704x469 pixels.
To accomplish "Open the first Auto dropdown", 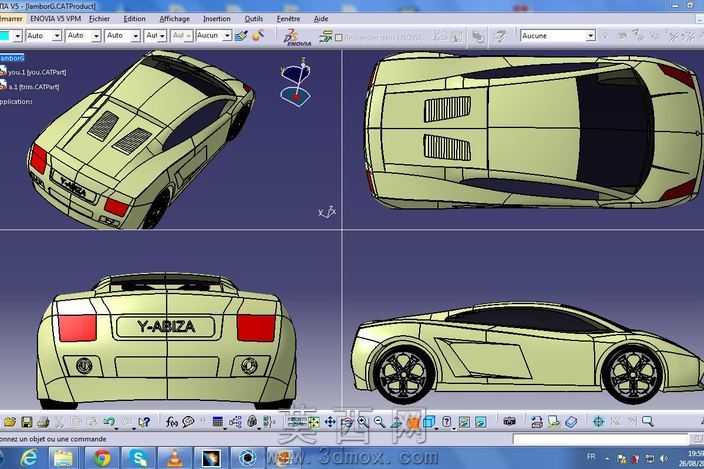I will pyautogui.click(x=44, y=35).
